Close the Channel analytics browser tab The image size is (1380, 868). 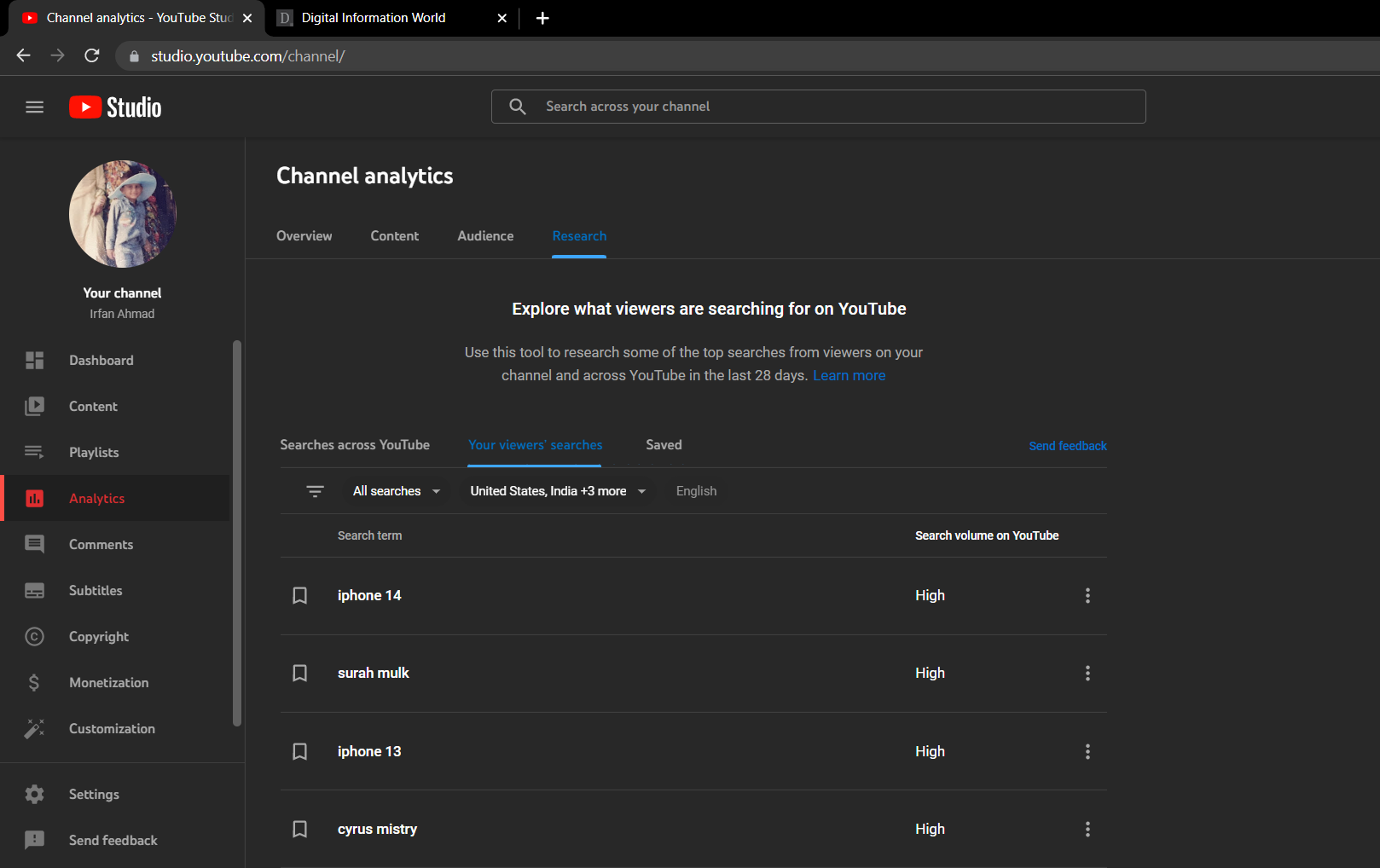pyautogui.click(x=247, y=18)
